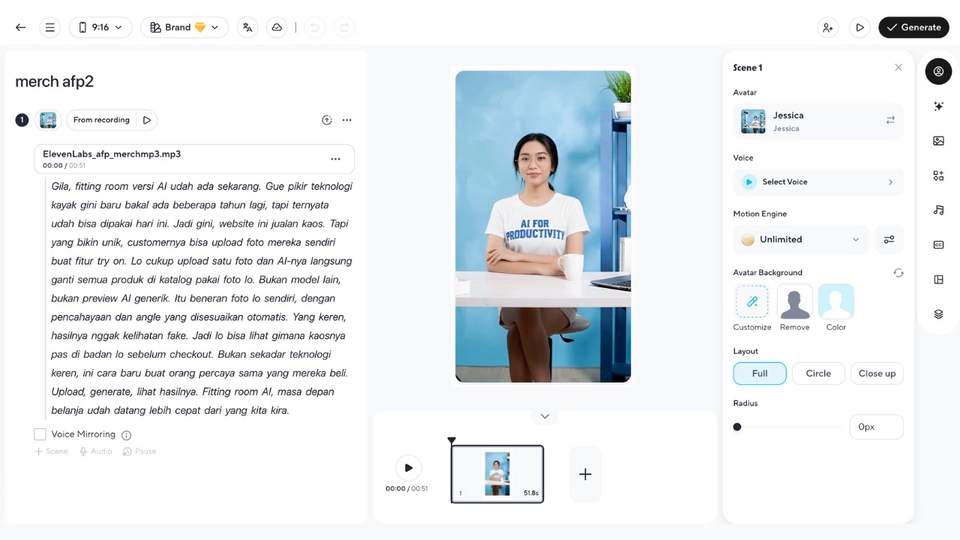The width and height of the screenshot is (960, 540).
Task: Swap the Jessica avatar using arrows icon
Action: coord(890,120)
